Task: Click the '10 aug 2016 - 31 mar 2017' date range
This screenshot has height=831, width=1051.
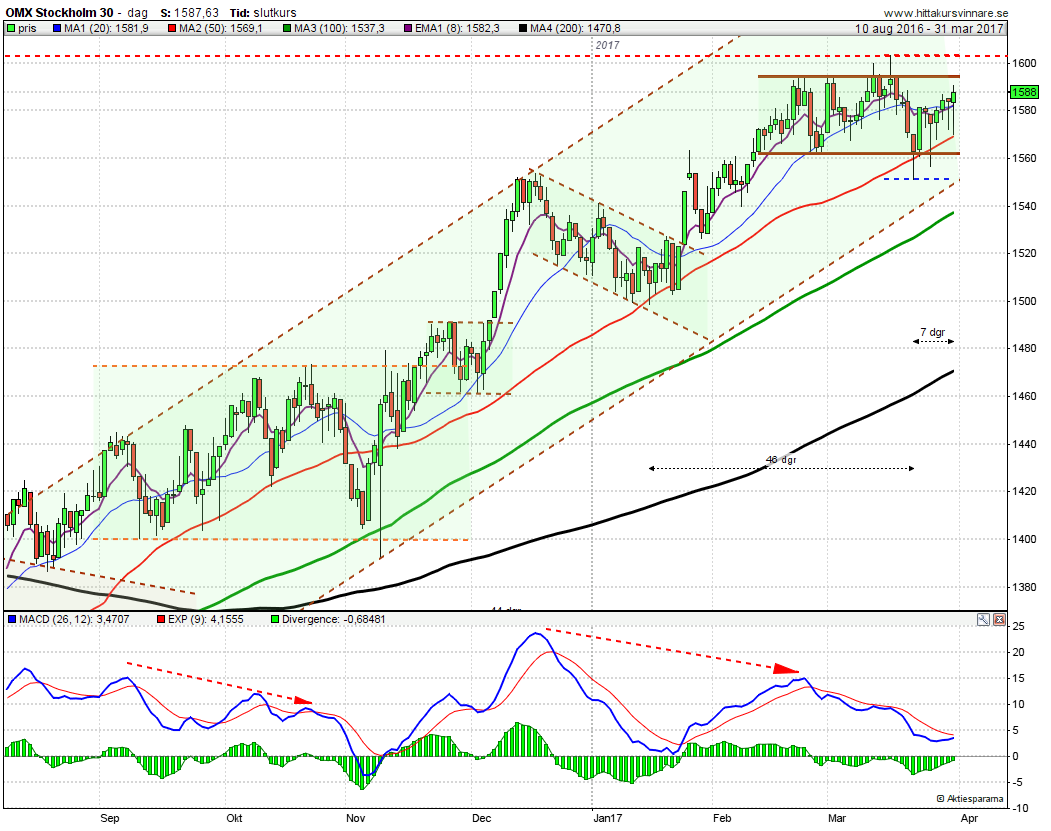Action: coord(929,28)
